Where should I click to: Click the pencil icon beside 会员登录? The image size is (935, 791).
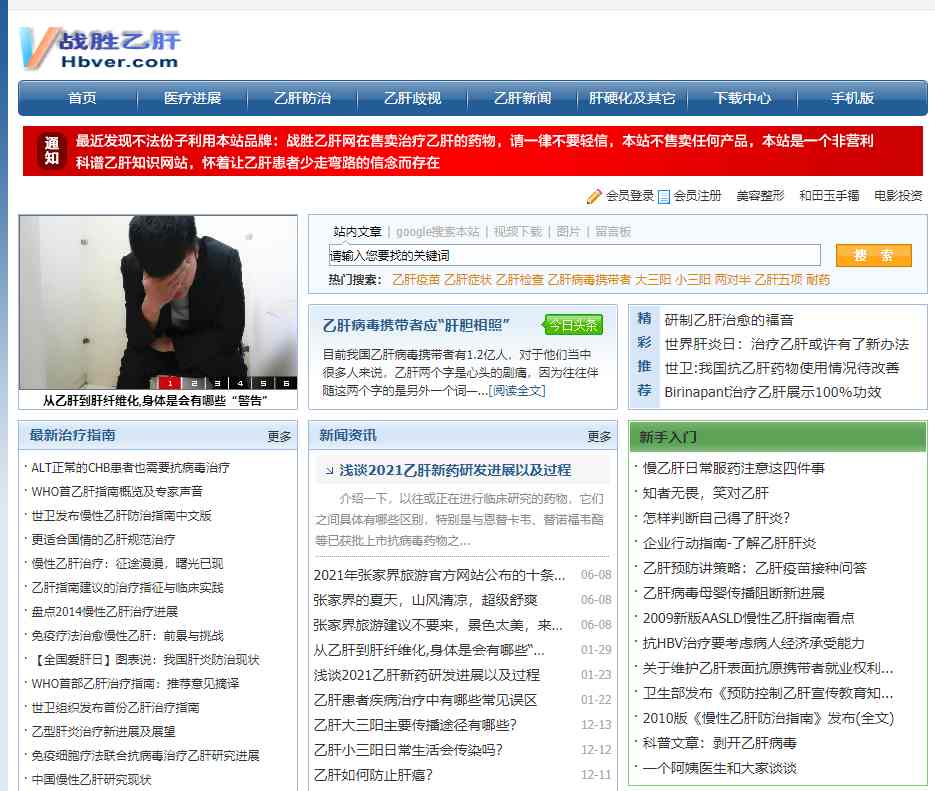594,196
